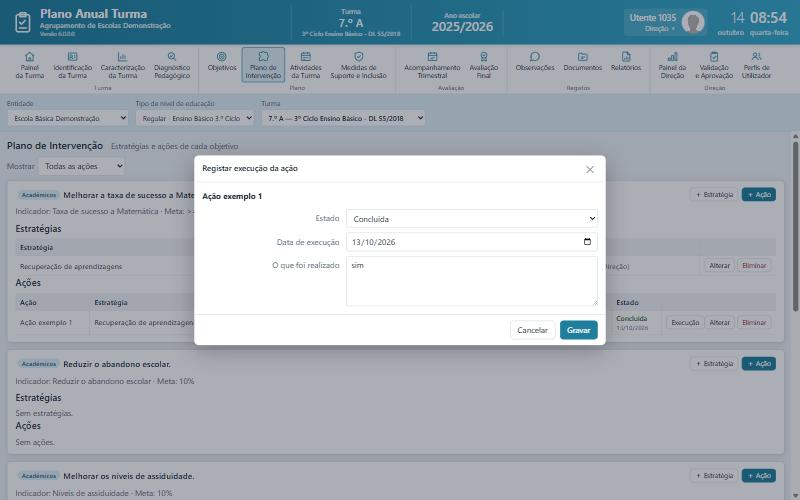Open Tipo de nível de educação dropdown

195,118
